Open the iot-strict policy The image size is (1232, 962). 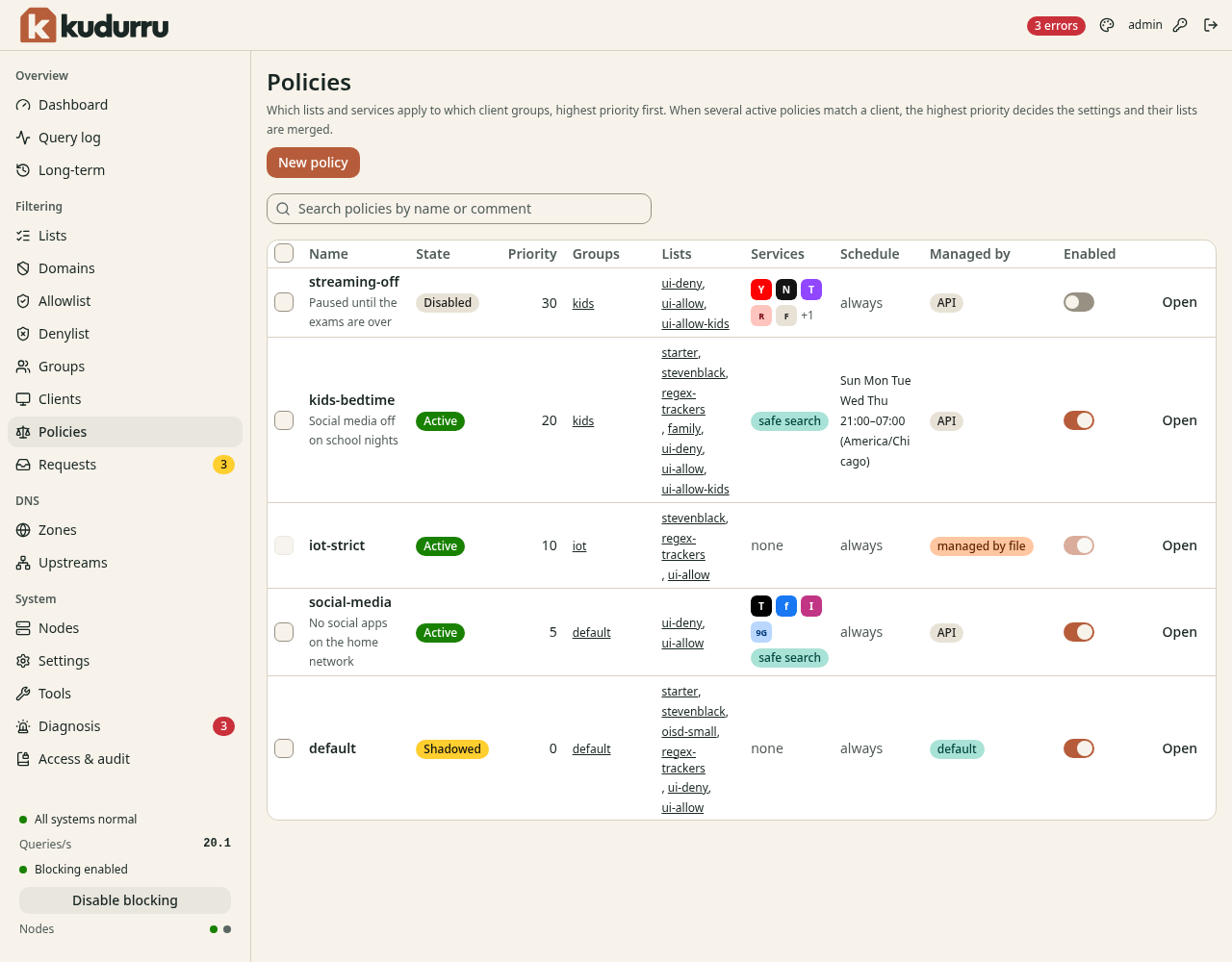1179,545
